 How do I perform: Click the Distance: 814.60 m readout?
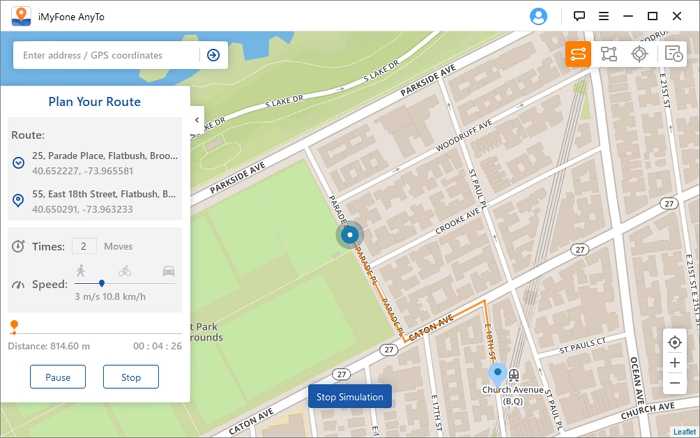[x=49, y=346]
